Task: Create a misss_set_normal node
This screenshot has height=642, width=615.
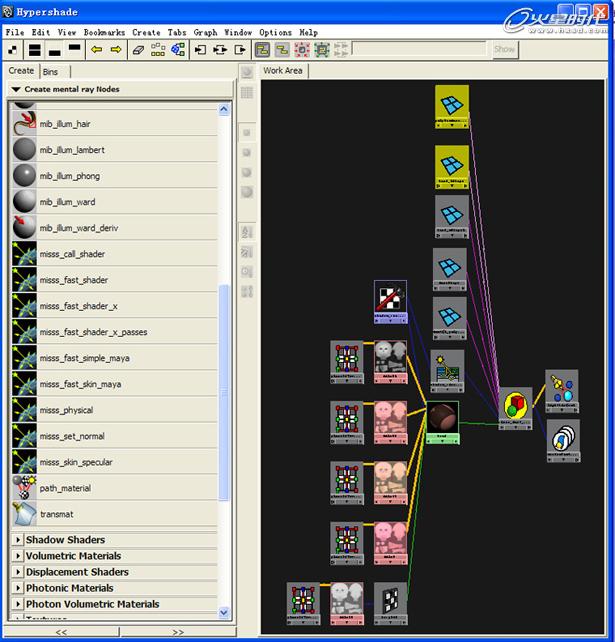Action: pos(115,436)
